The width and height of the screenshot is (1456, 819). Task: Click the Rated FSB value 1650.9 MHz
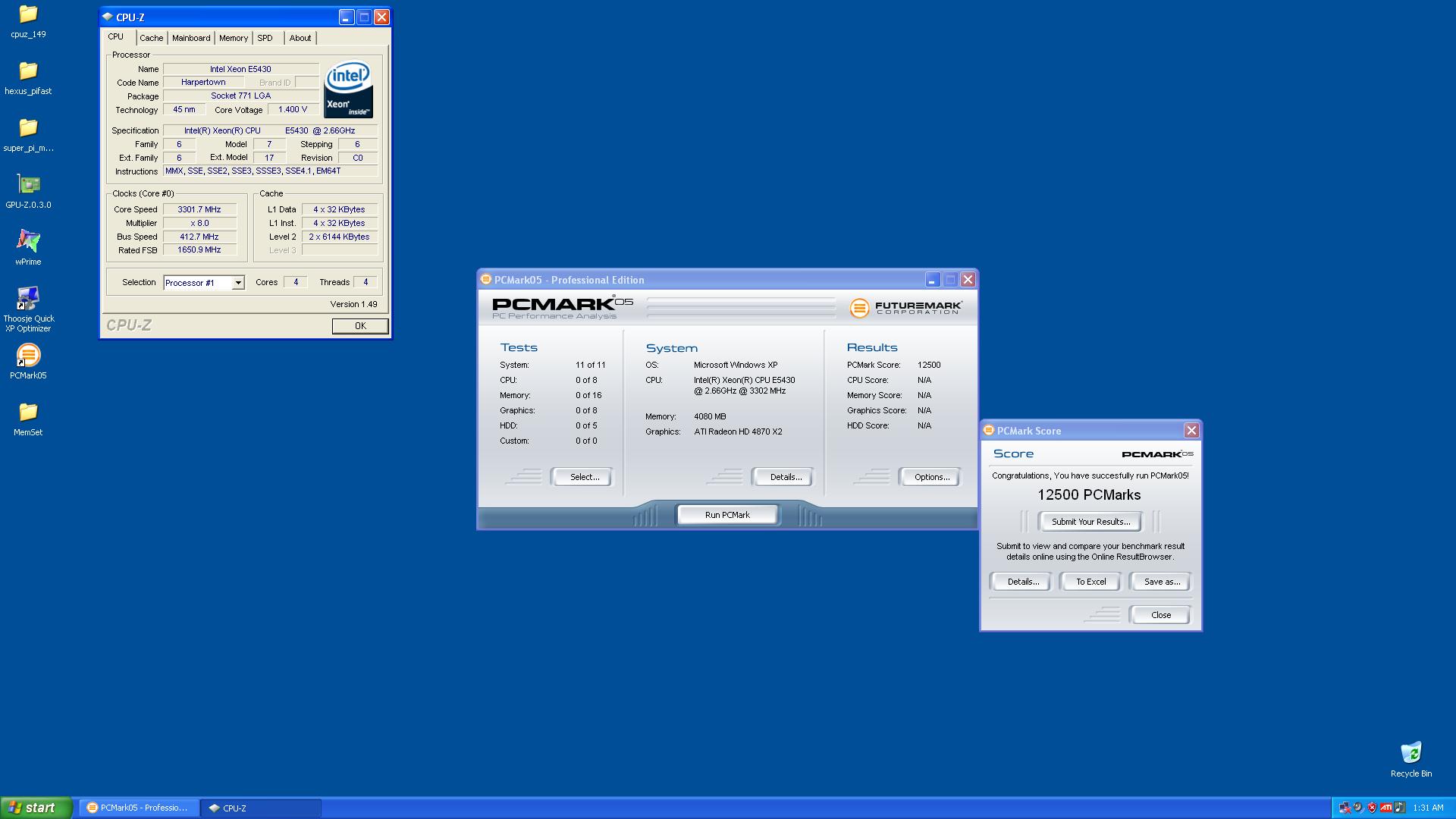tap(199, 249)
